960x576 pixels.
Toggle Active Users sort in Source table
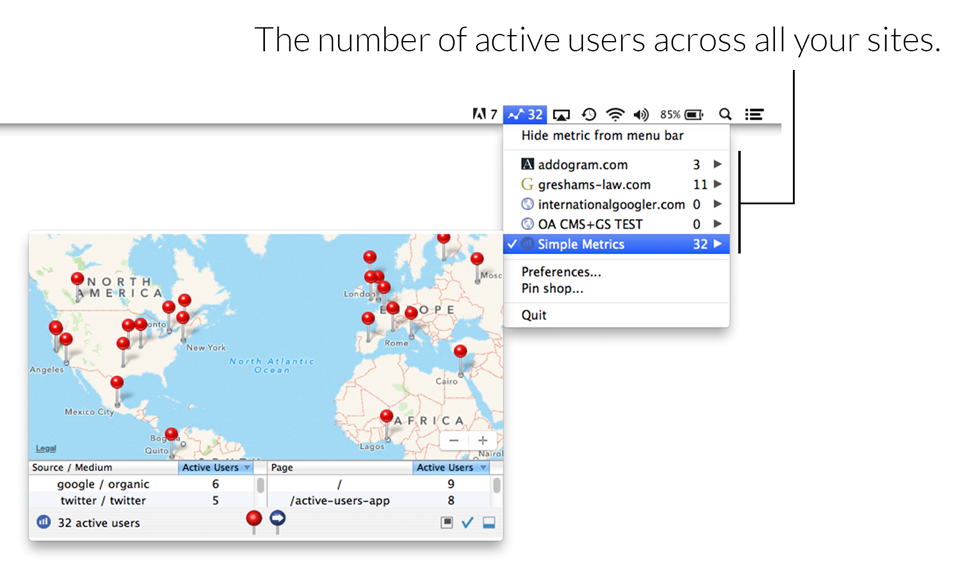[216, 468]
